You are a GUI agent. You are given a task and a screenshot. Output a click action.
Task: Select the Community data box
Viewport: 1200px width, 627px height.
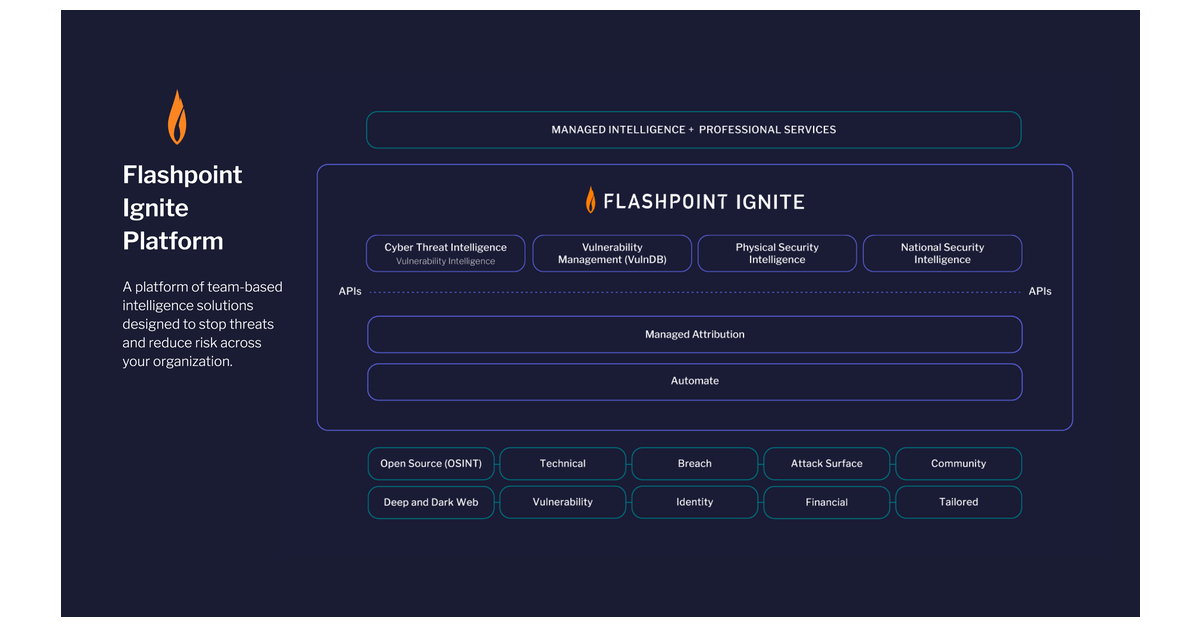tap(959, 464)
